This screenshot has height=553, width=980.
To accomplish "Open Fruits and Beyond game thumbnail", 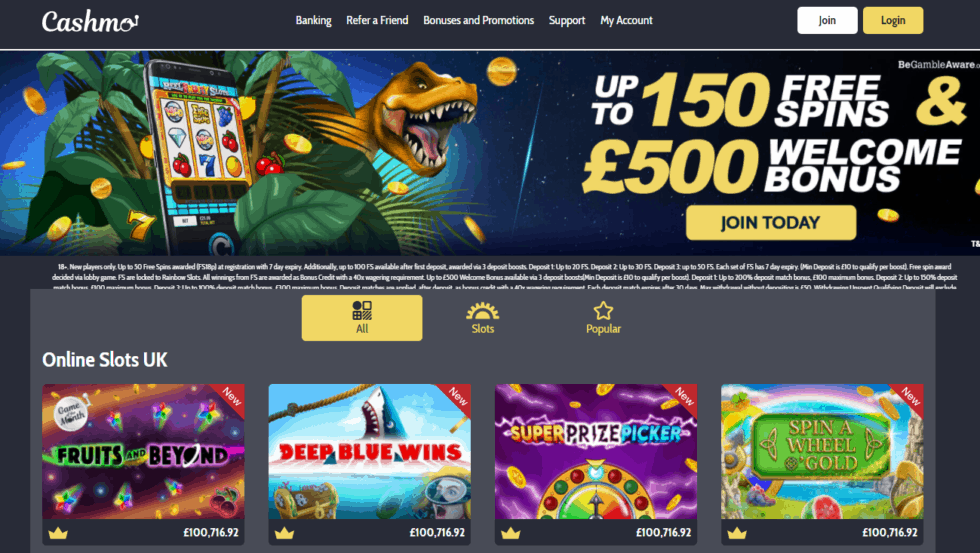I will (143, 451).
